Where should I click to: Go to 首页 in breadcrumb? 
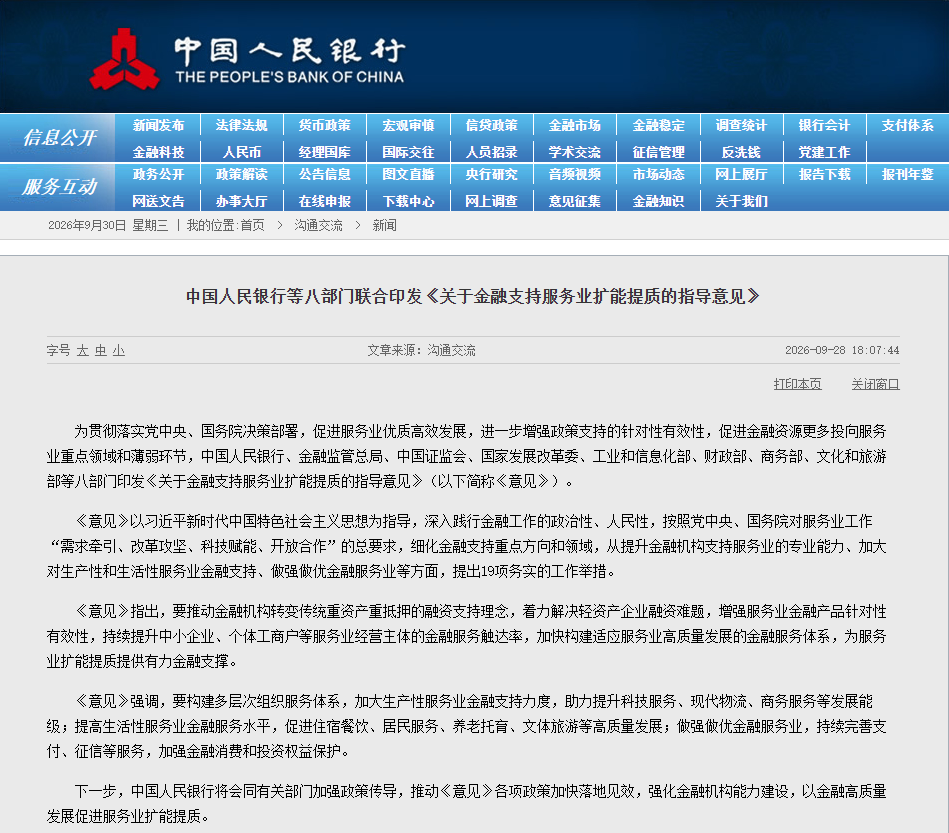click(x=252, y=225)
